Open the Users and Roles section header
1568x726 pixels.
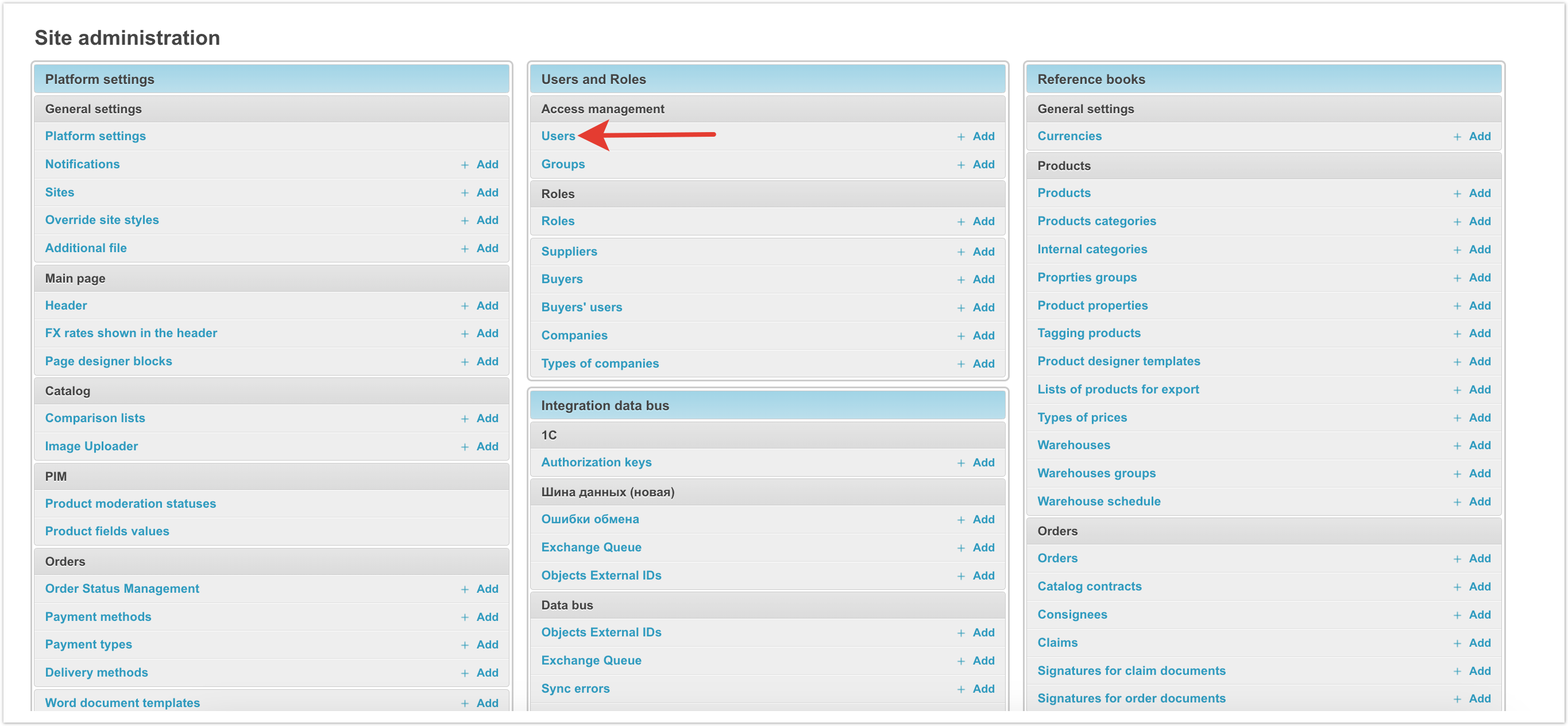point(593,79)
